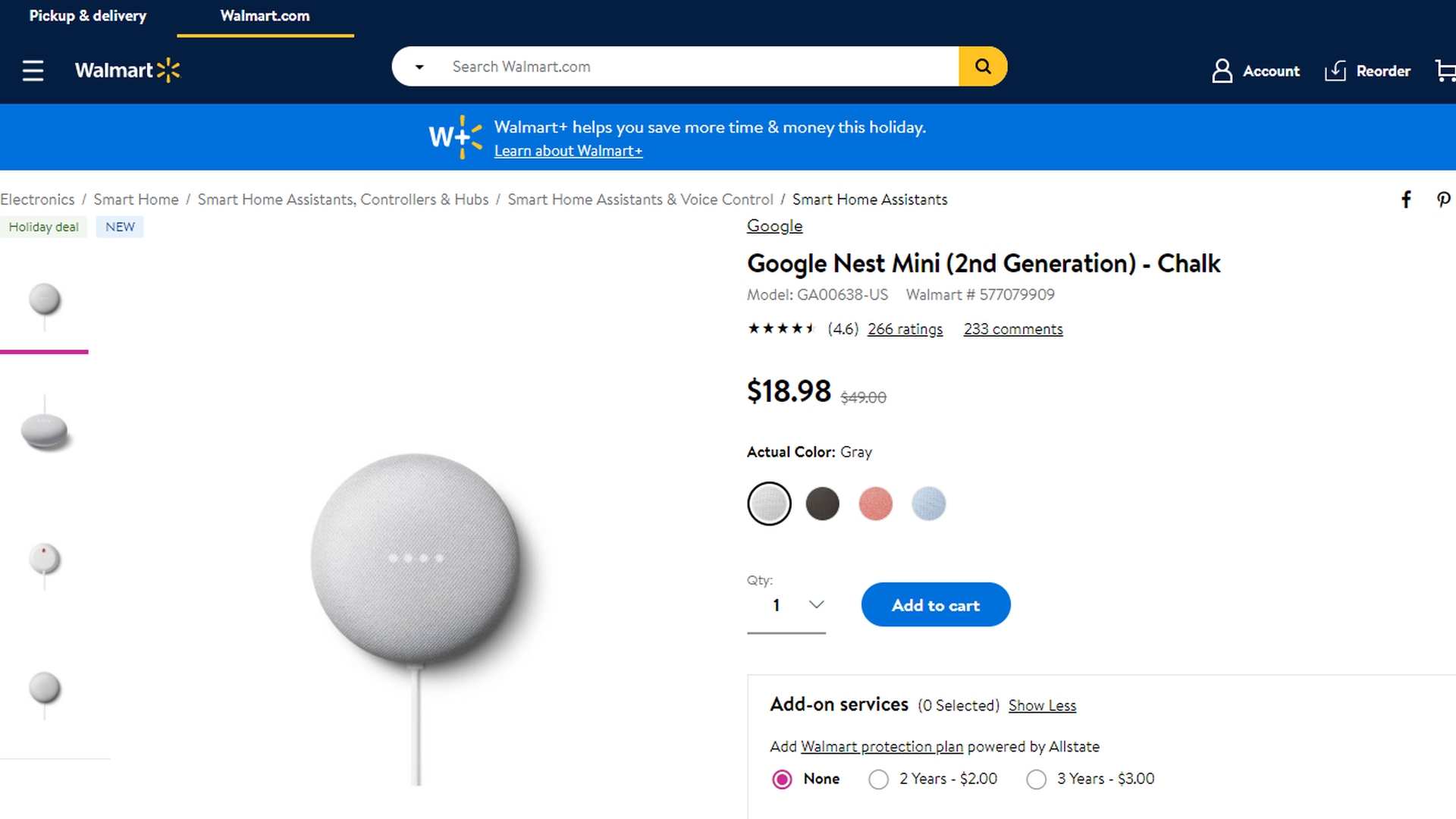Image resolution: width=1456 pixels, height=819 pixels.
Task: Open the Account person icon
Action: pyautogui.click(x=1222, y=71)
